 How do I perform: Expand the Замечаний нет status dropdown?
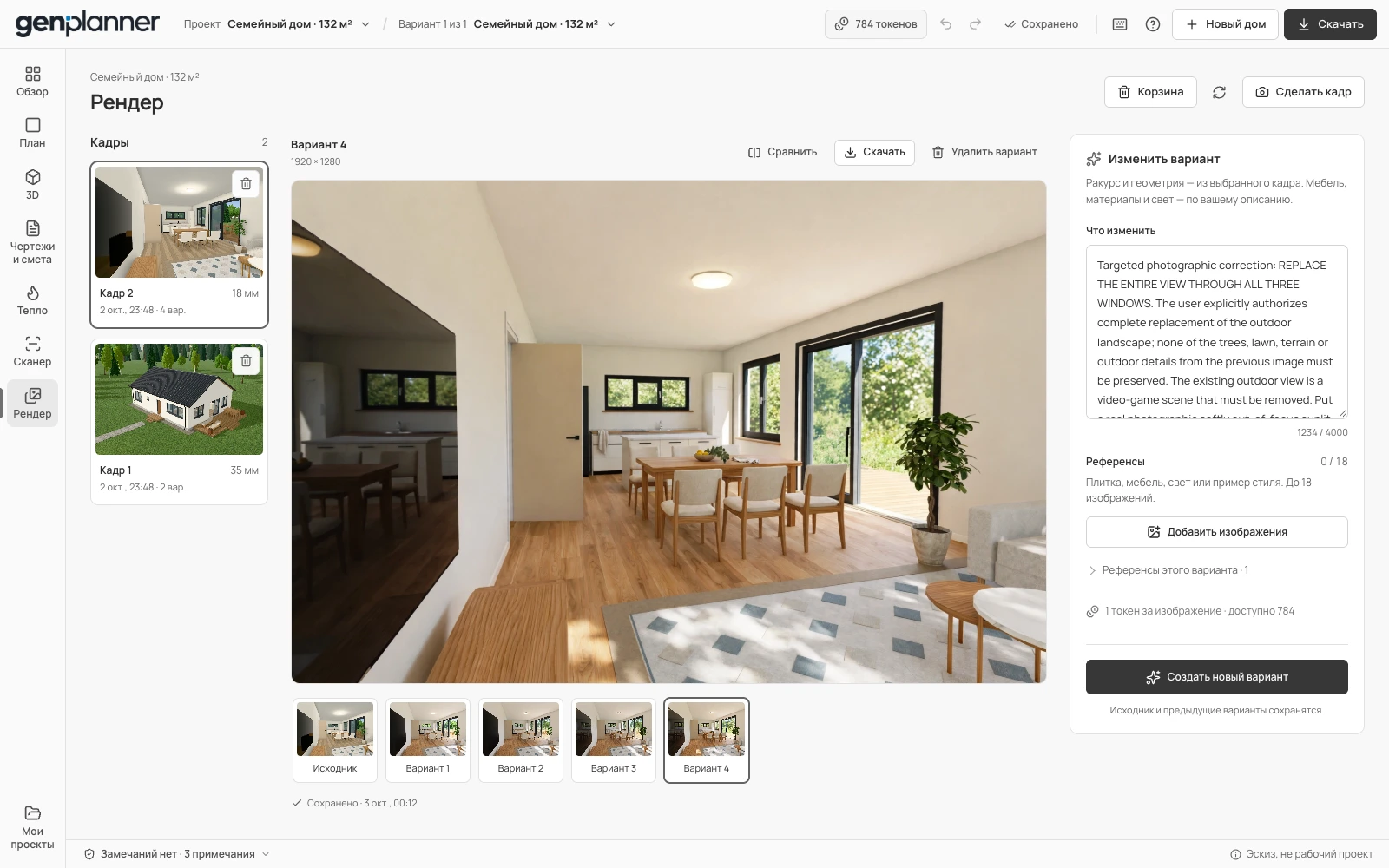177,854
